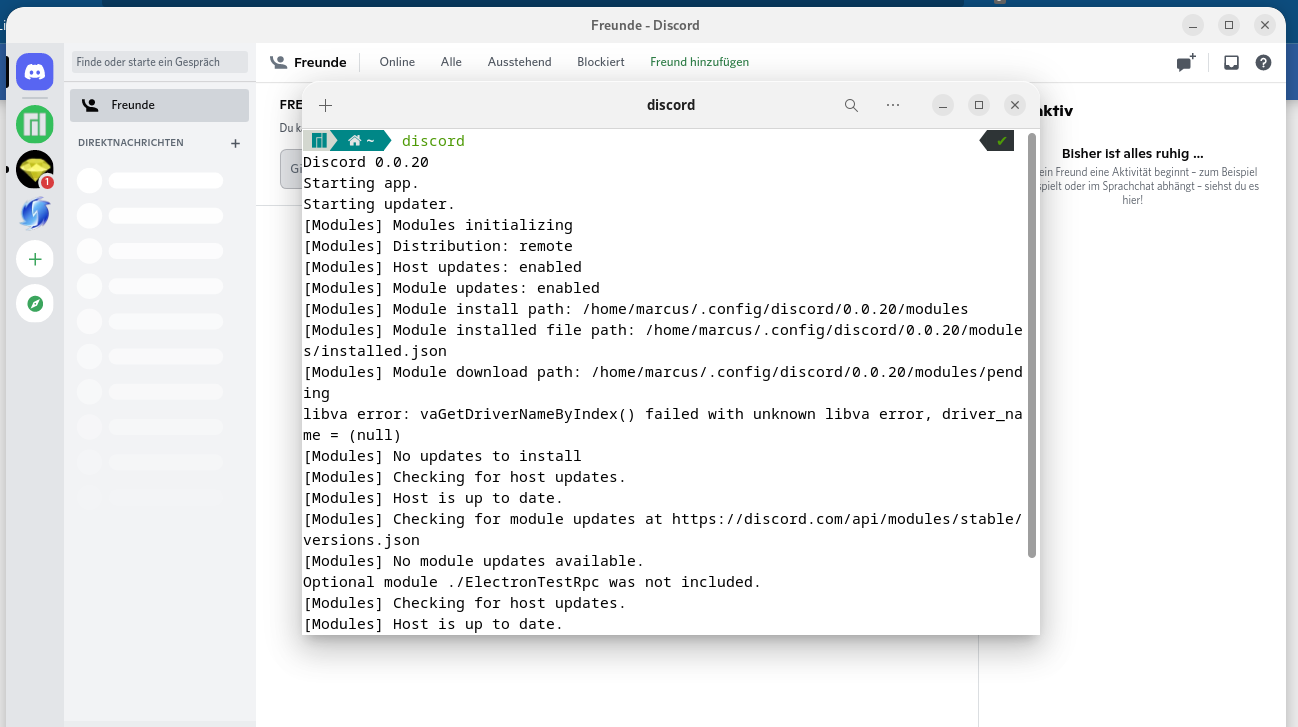Maximize the terminal window
The height and width of the screenshot is (727, 1298).
979,105
